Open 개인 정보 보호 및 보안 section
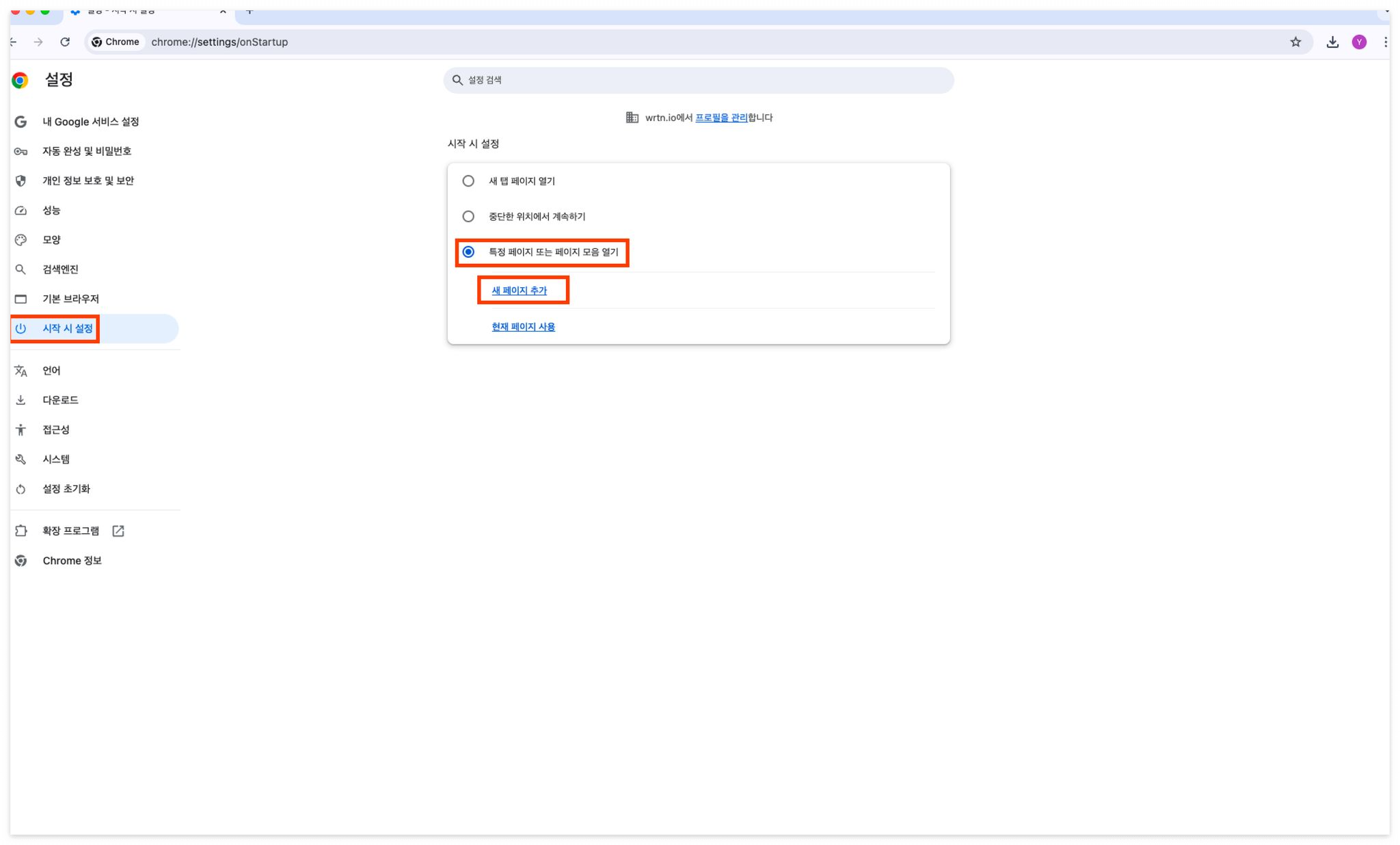The image size is (1400, 845). [x=87, y=180]
